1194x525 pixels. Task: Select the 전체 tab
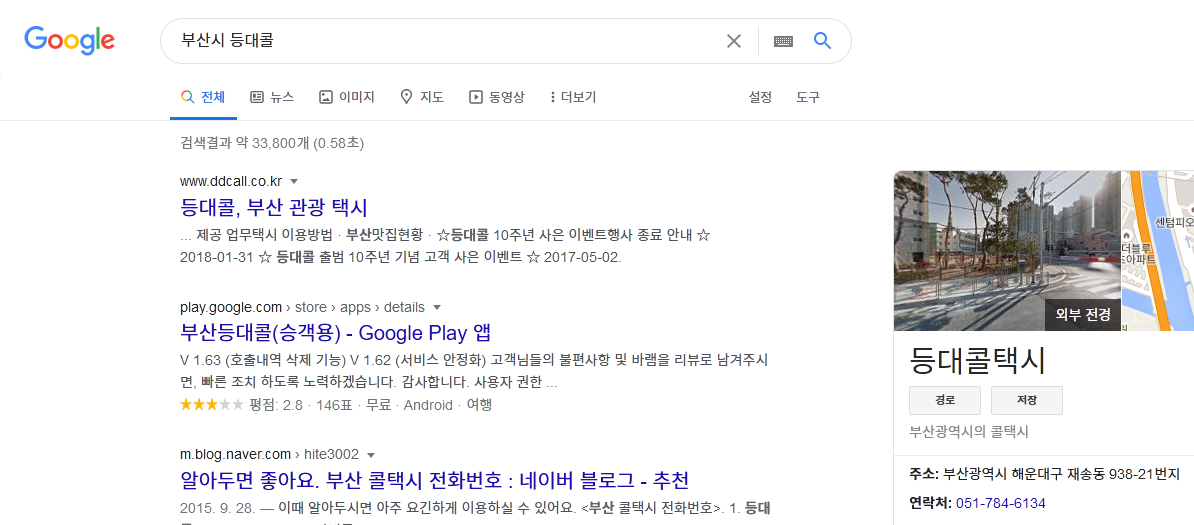pyautogui.click(x=203, y=98)
